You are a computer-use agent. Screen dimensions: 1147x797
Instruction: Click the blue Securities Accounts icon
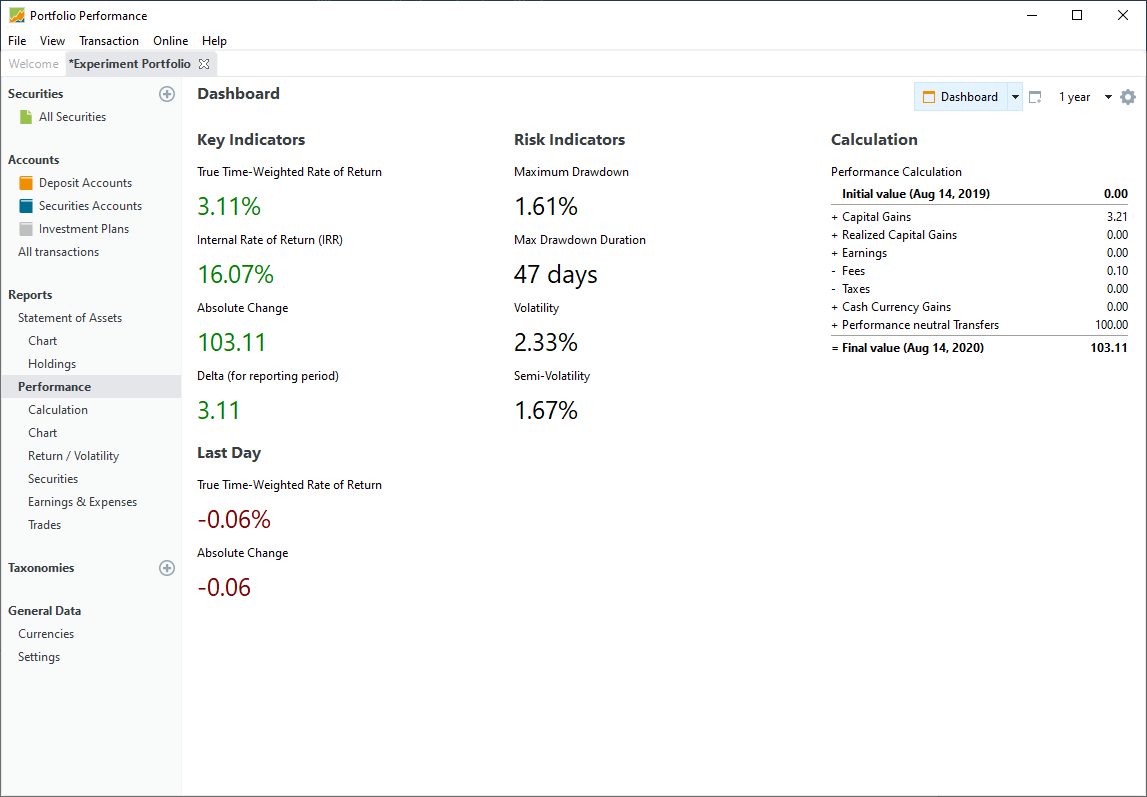pos(26,206)
